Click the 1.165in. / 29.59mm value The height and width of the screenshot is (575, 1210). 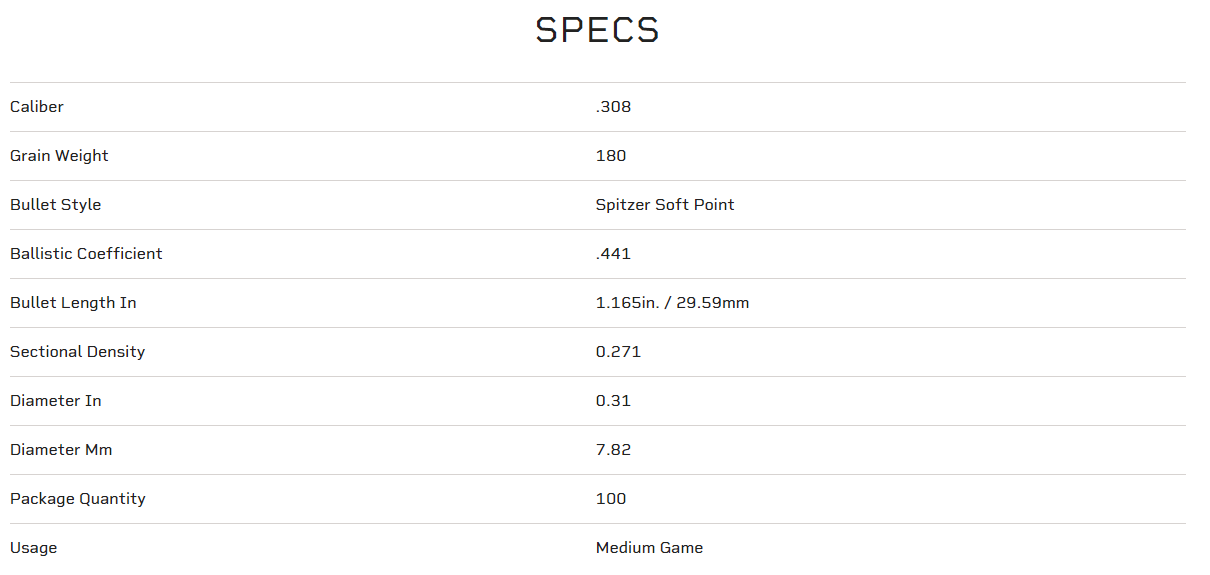[x=672, y=303]
